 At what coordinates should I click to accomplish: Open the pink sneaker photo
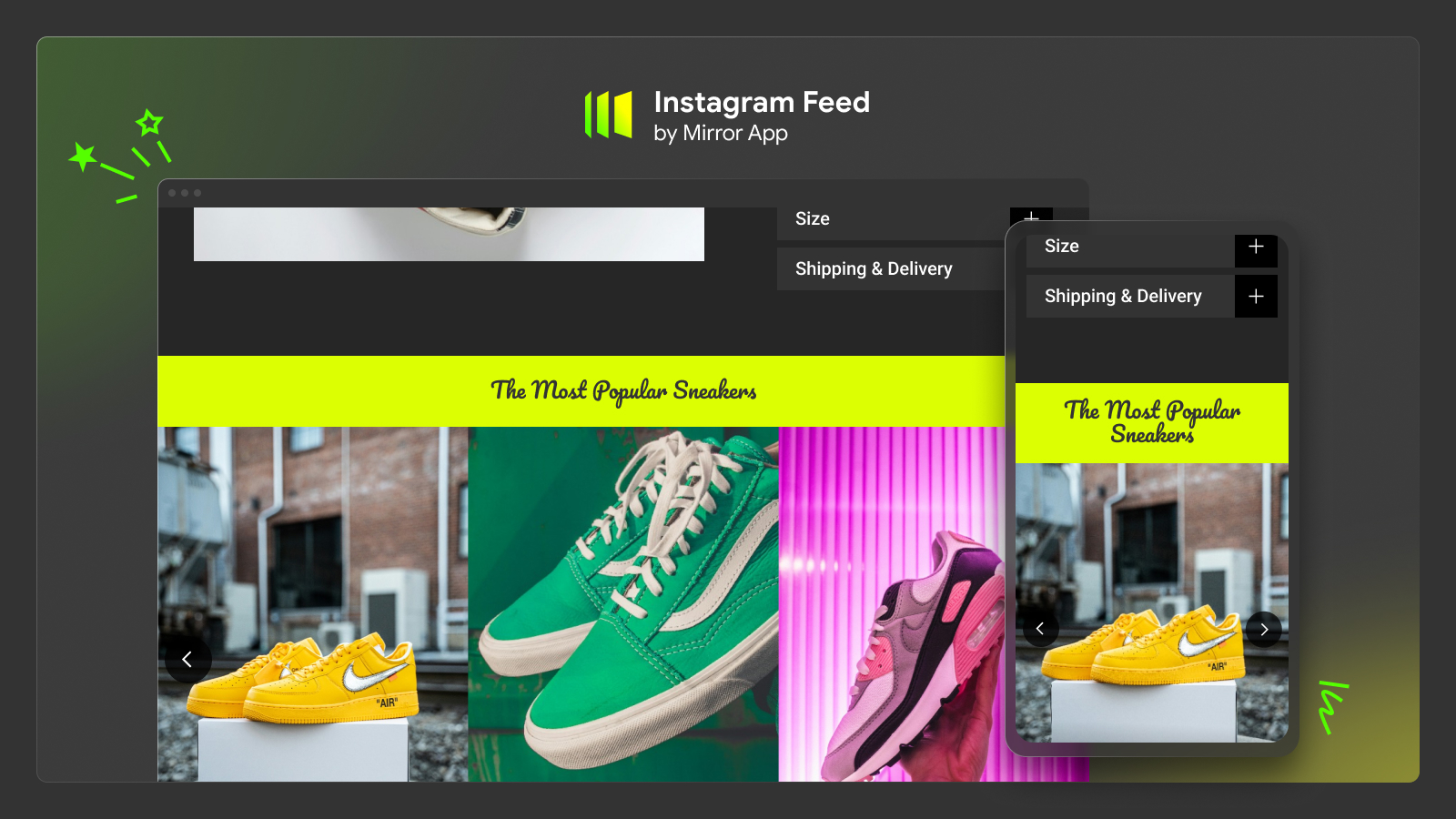tap(892, 604)
